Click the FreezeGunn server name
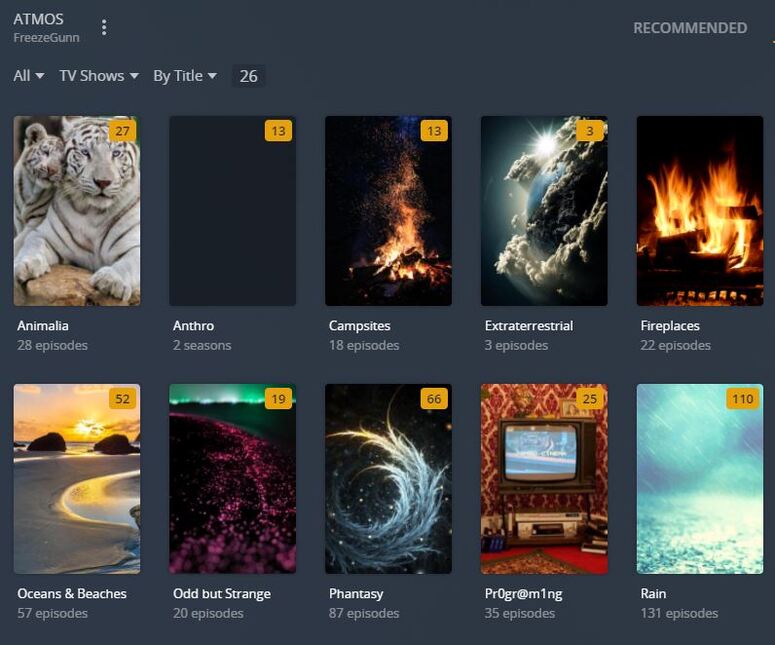This screenshot has height=645, width=775. 46,38
